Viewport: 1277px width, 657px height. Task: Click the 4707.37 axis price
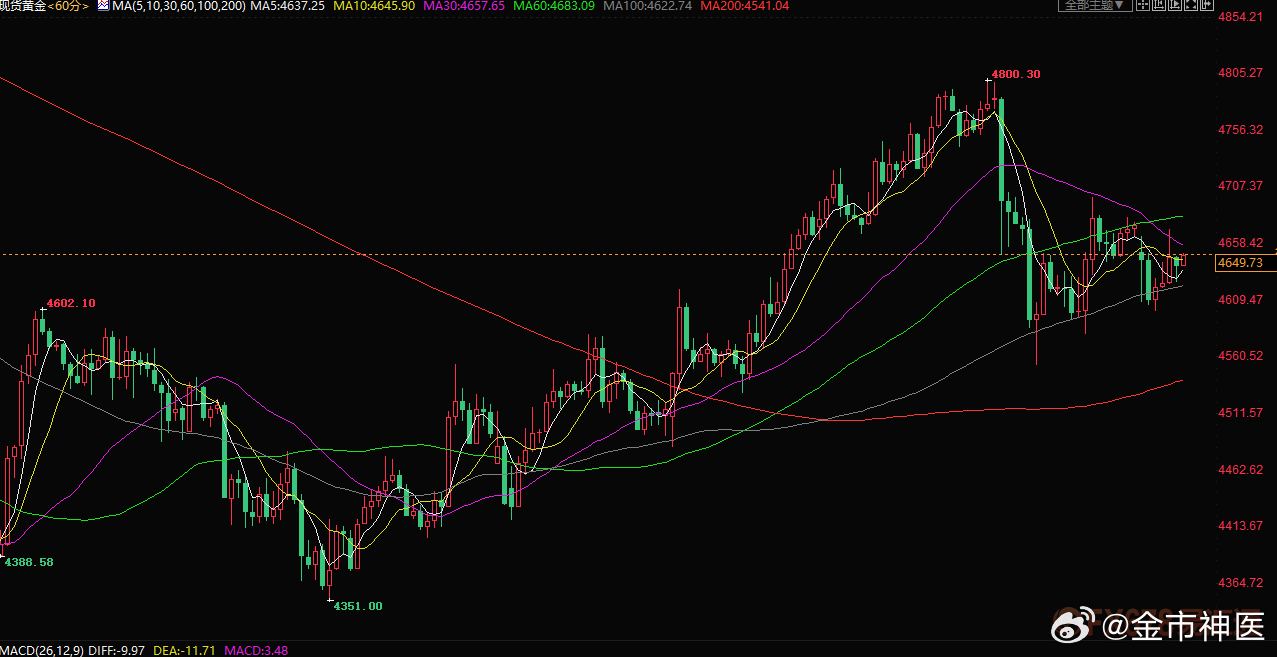[1240, 186]
